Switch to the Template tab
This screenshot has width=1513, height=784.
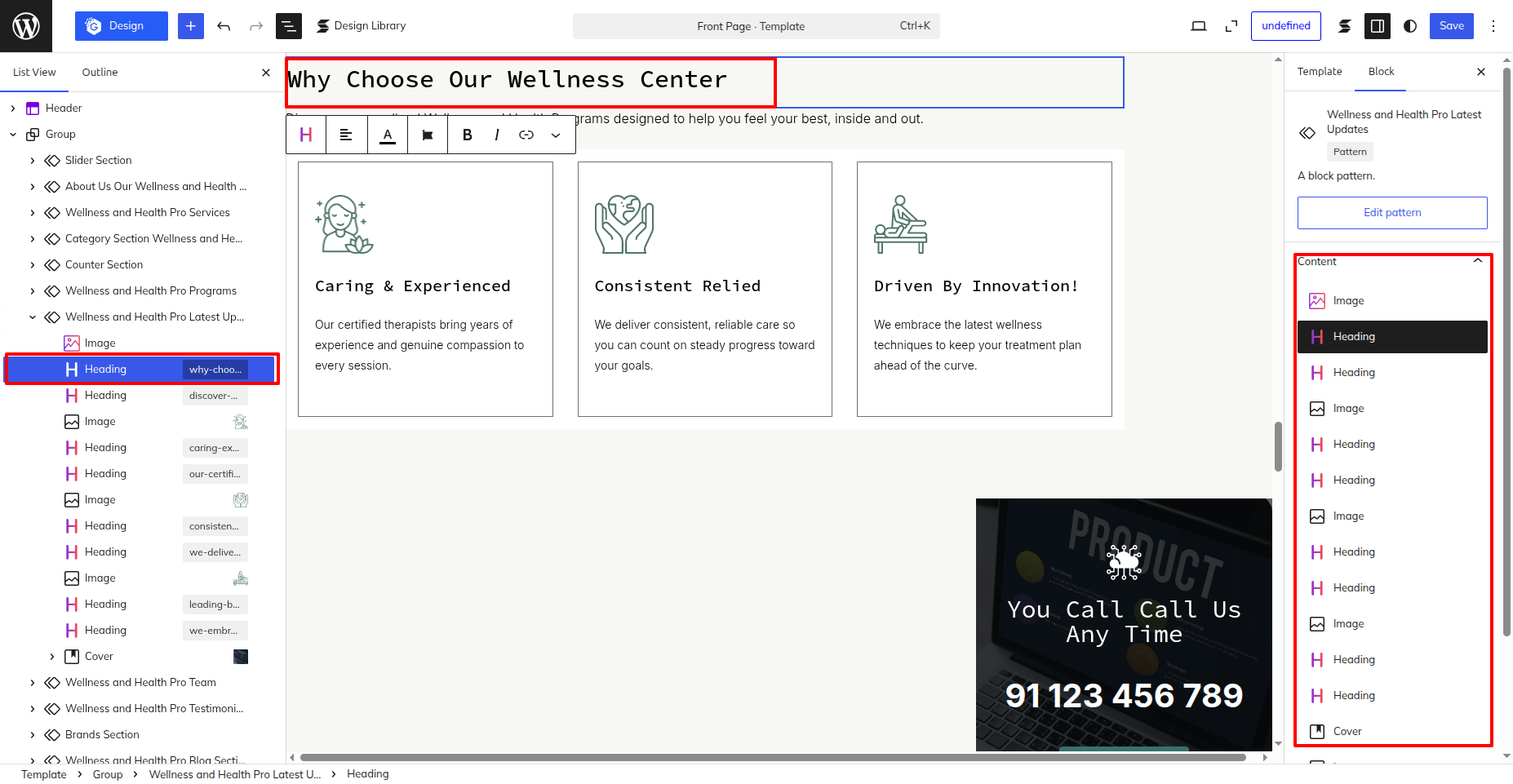1320,71
